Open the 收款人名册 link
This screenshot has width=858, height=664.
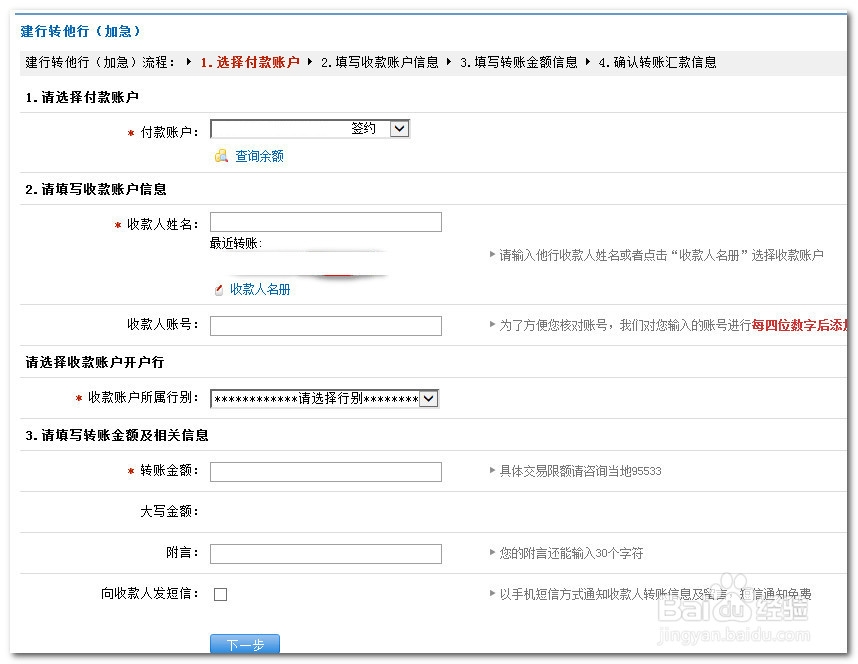pyautogui.click(x=260, y=289)
